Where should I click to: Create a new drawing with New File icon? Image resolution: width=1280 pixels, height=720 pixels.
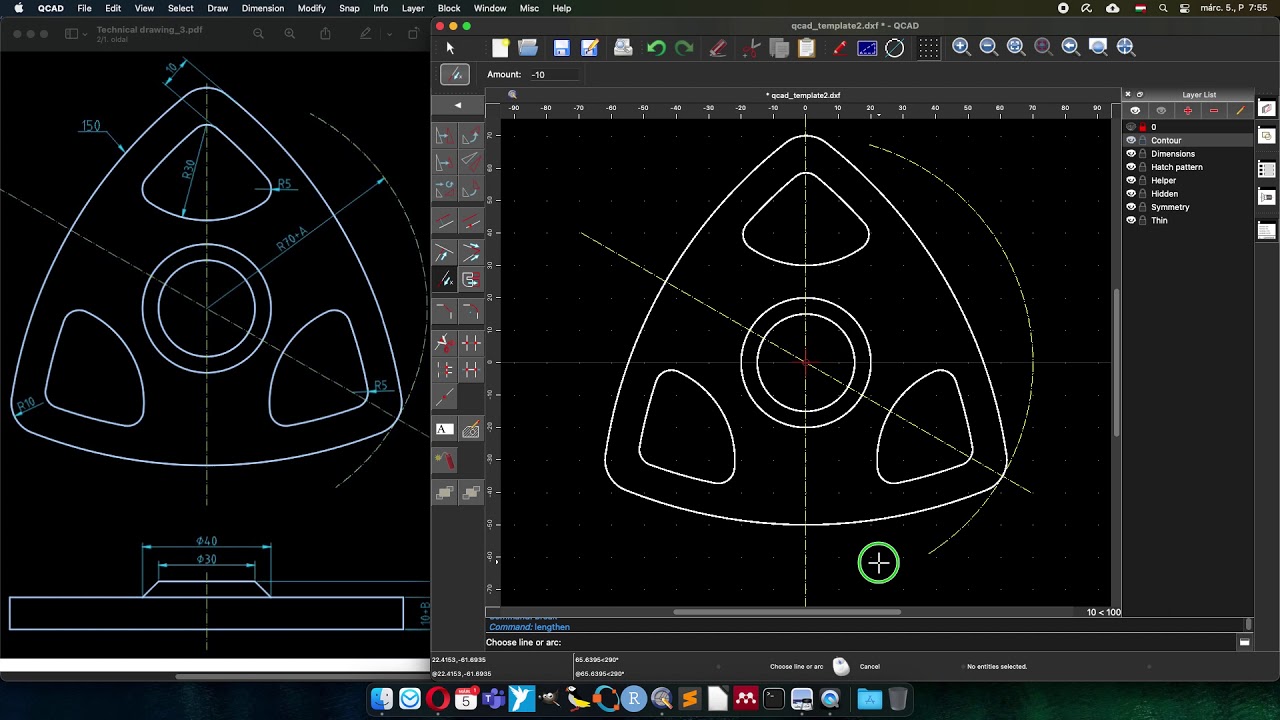point(500,47)
